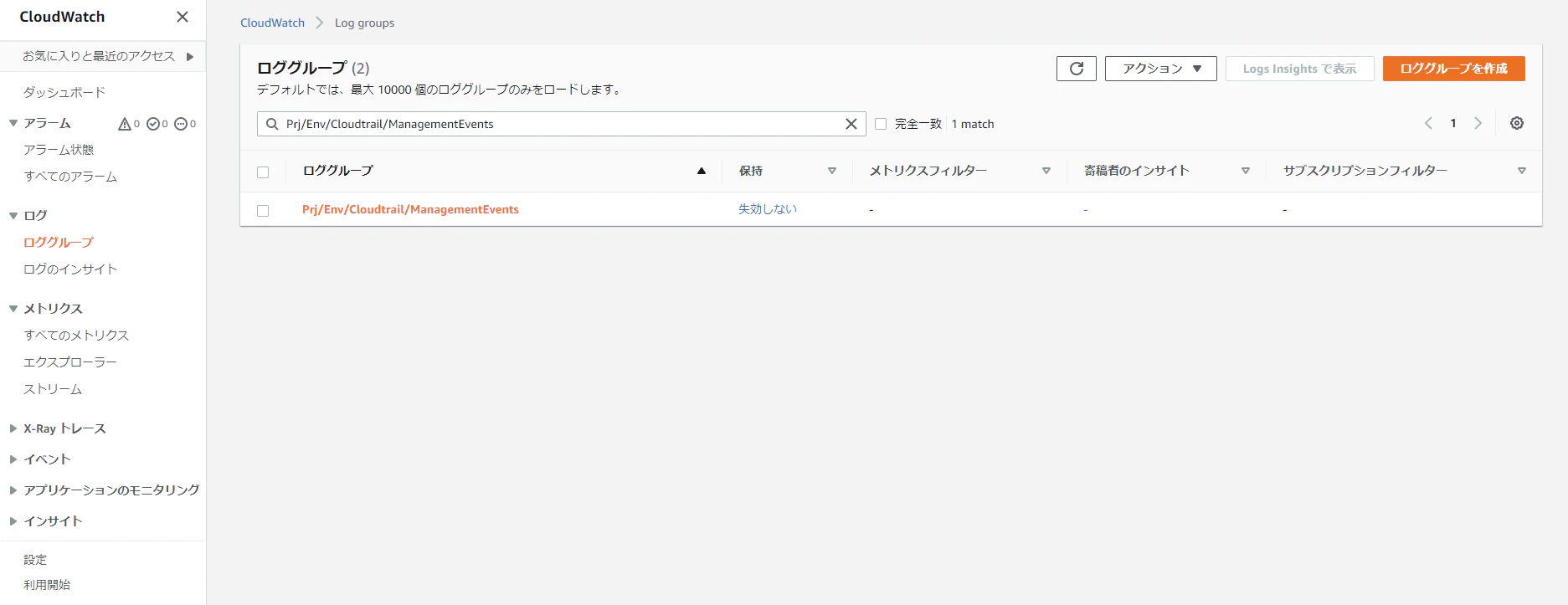Close the CloudWatch navigation panel
1568x605 pixels.
point(183,17)
